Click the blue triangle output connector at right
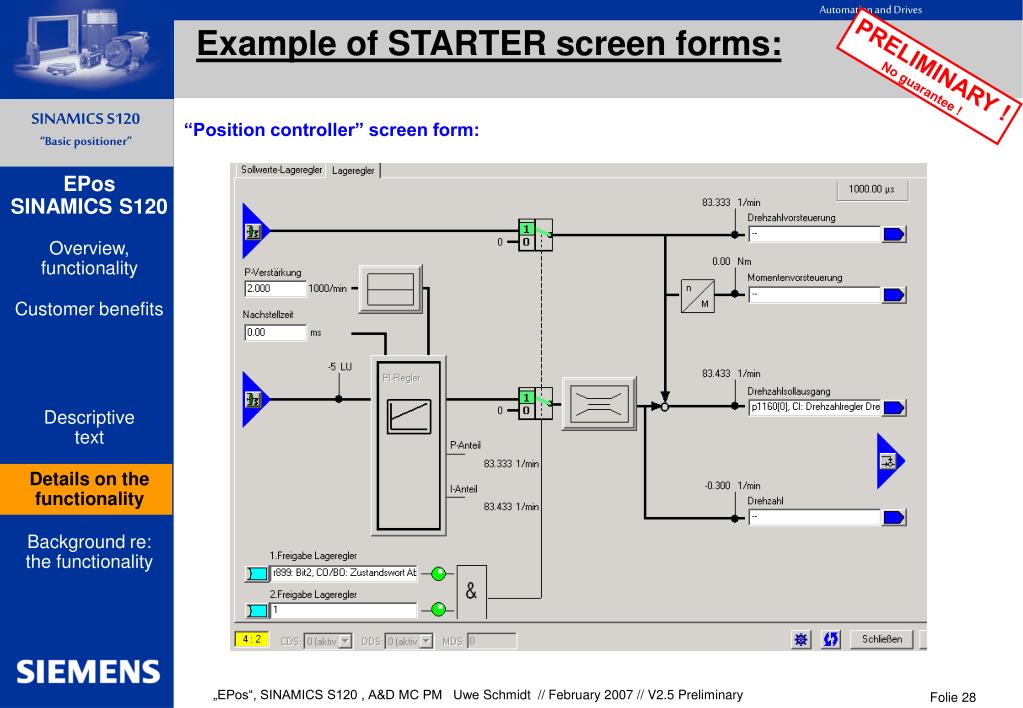Image resolution: width=1023 pixels, height=708 pixels. click(x=890, y=461)
